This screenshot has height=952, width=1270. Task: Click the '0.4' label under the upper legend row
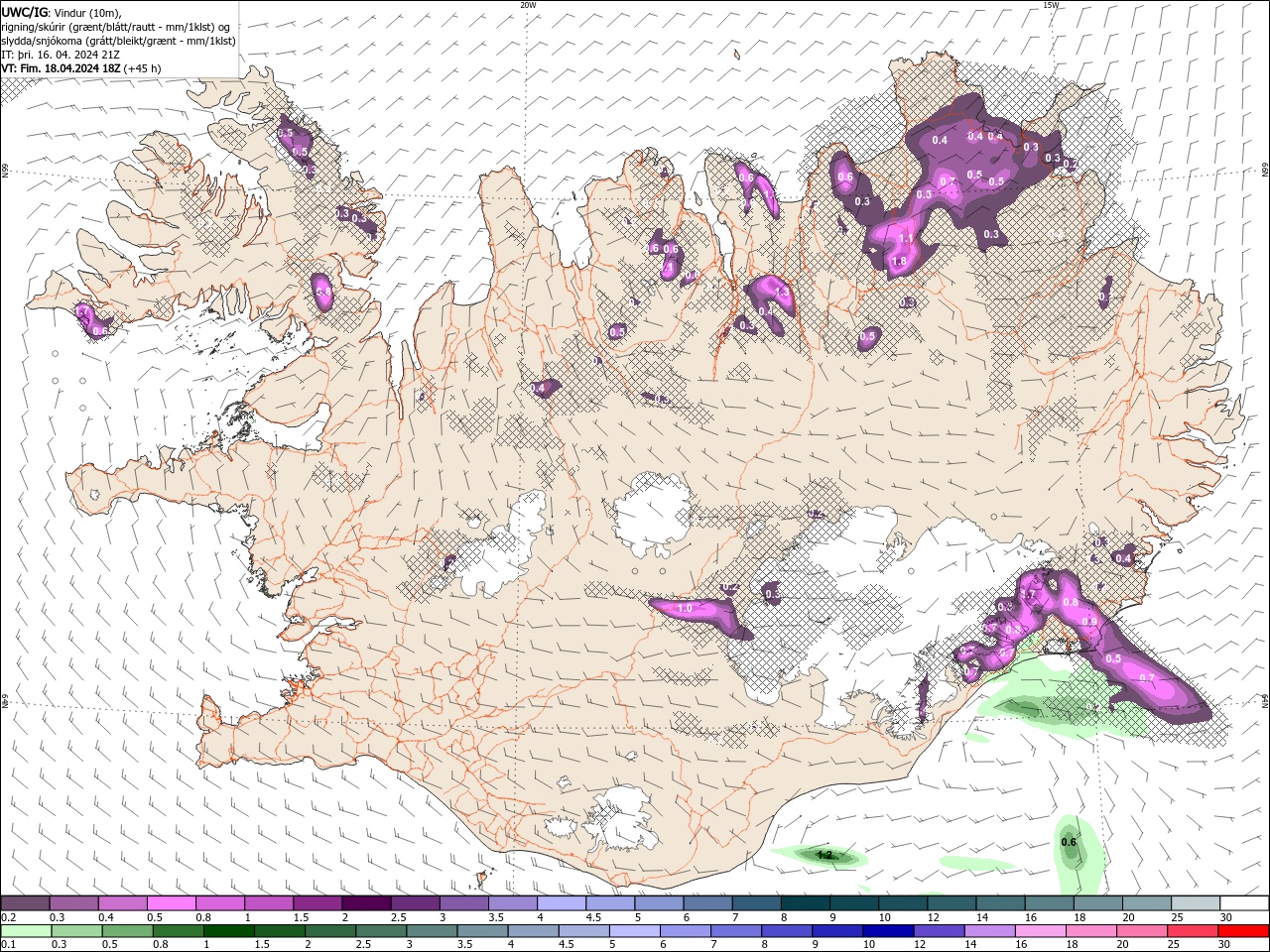(106, 917)
